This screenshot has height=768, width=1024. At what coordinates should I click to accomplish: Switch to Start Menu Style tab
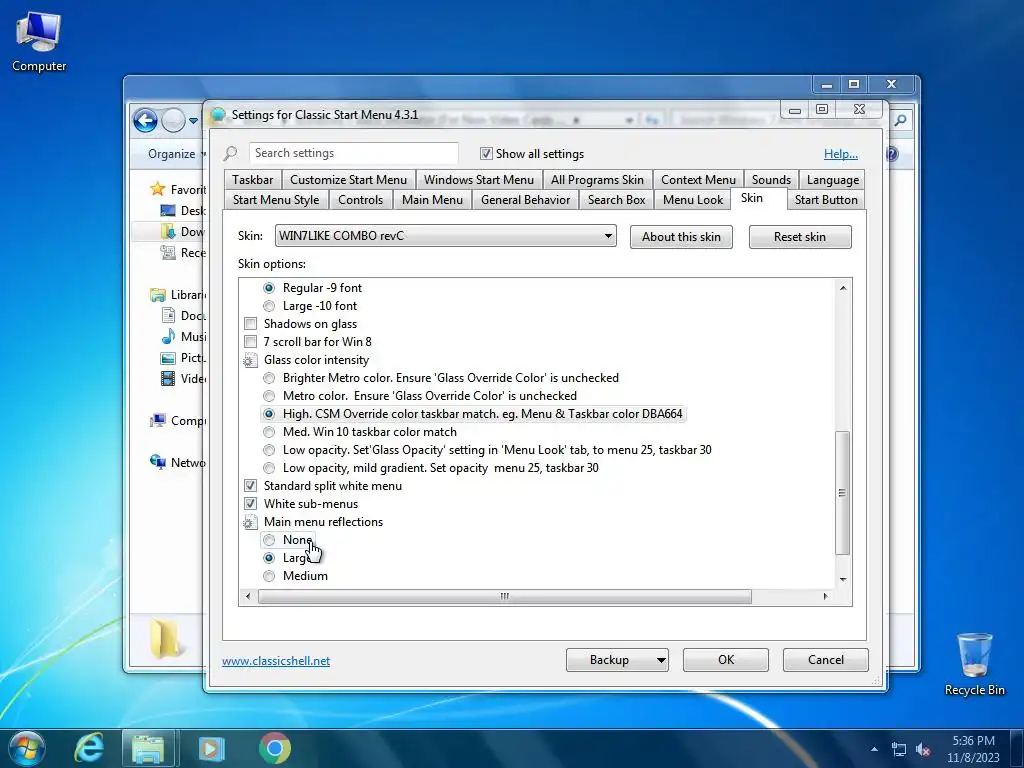coord(276,200)
